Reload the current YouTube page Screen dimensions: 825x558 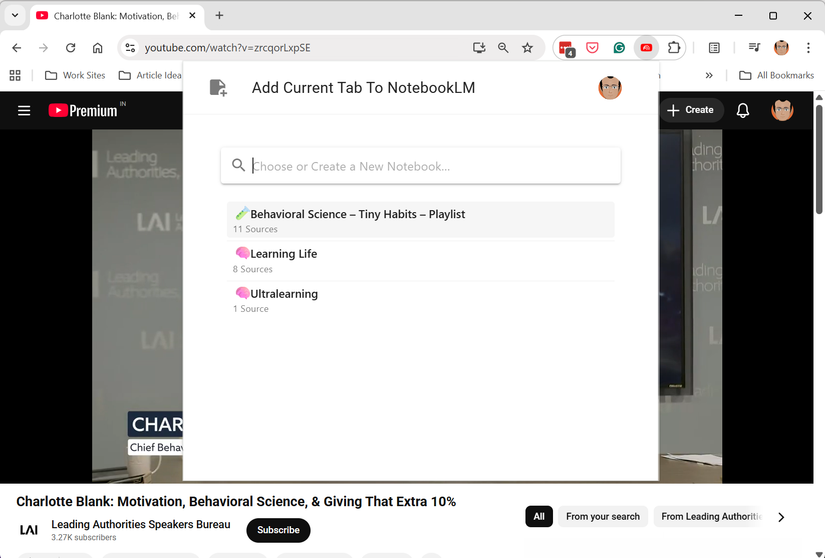tap(71, 48)
